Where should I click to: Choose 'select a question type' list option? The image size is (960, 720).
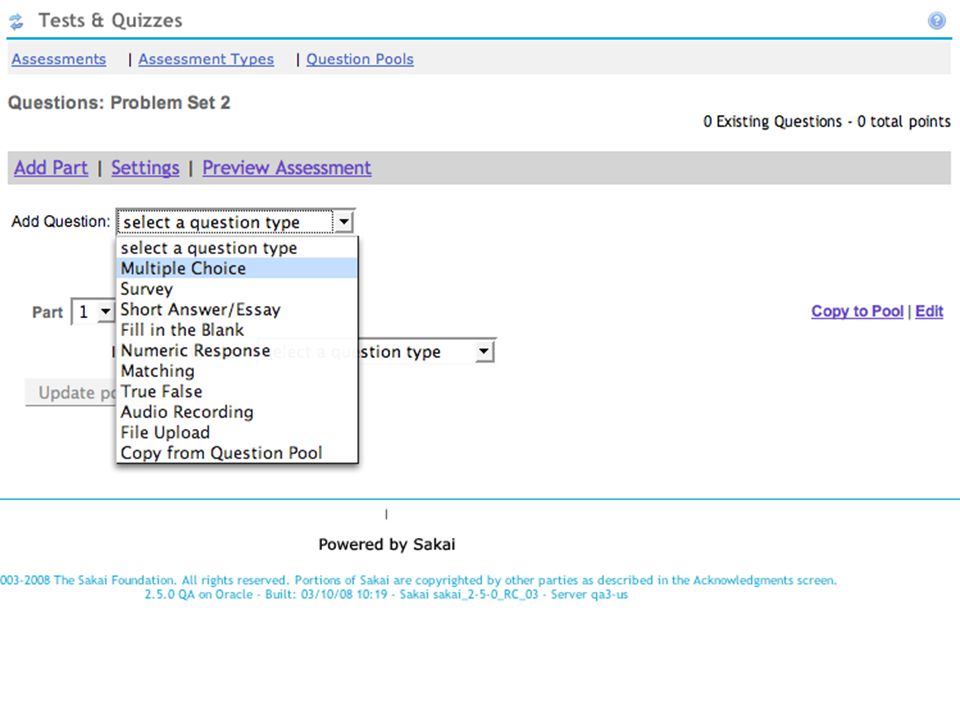[x=236, y=248]
